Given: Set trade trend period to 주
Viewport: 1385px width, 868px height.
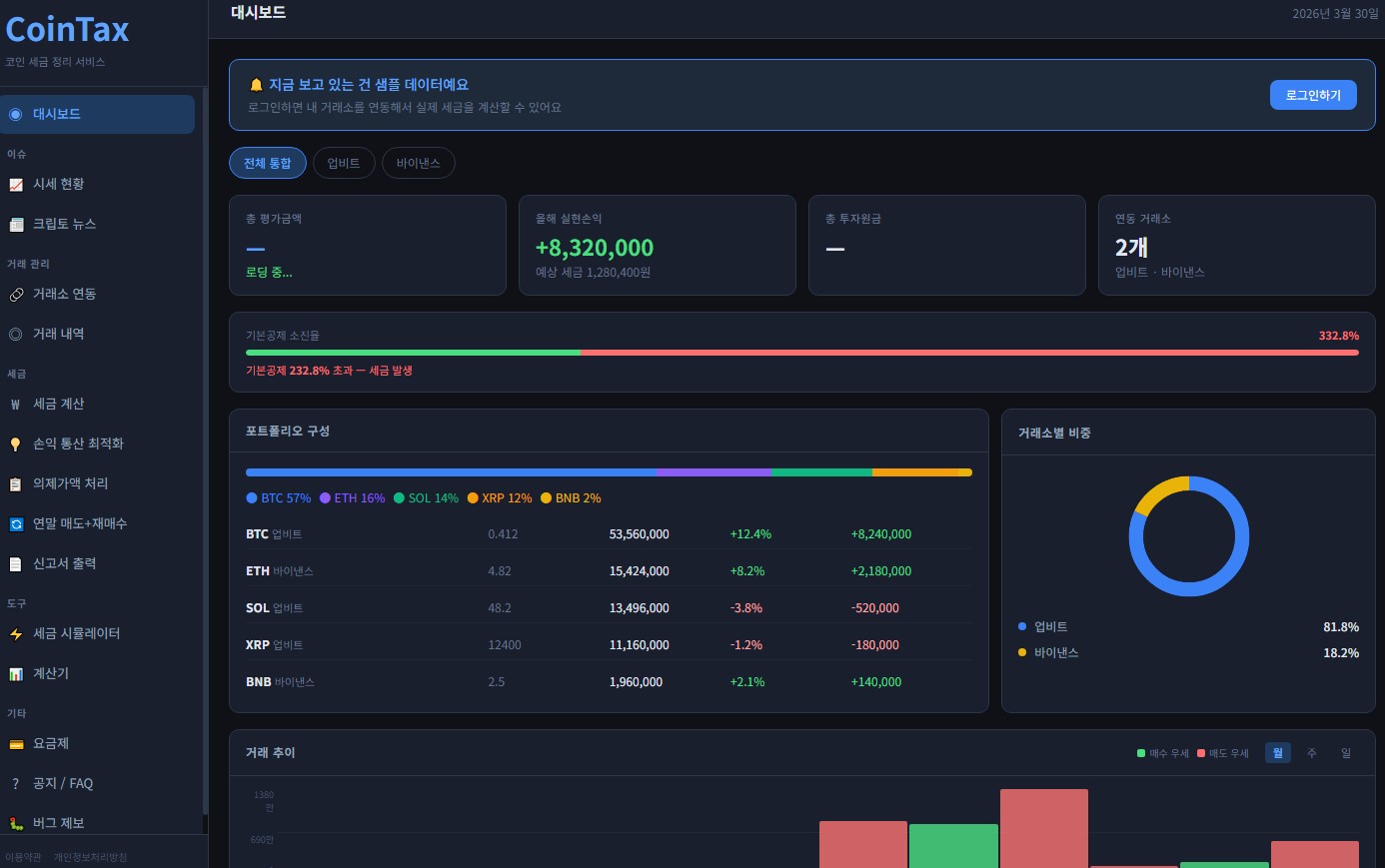Looking at the screenshot, I should pyautogui.click(x=1312, y=752).
